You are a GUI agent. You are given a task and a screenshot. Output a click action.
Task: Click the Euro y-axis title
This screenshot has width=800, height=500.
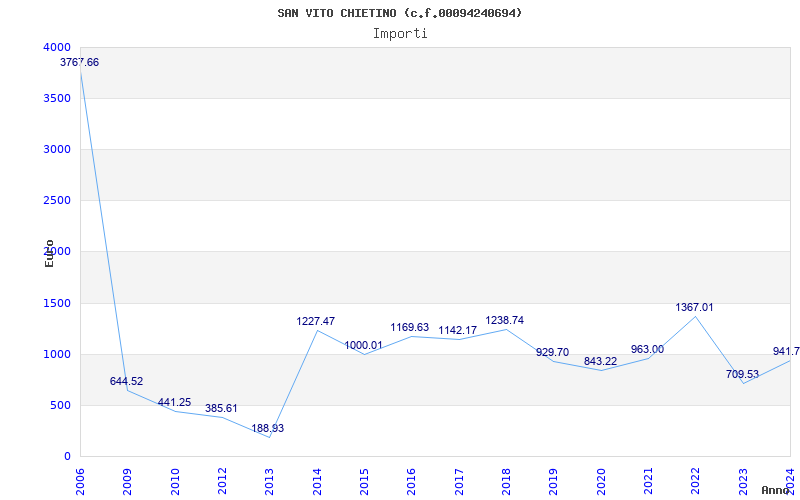coord(49,253)
